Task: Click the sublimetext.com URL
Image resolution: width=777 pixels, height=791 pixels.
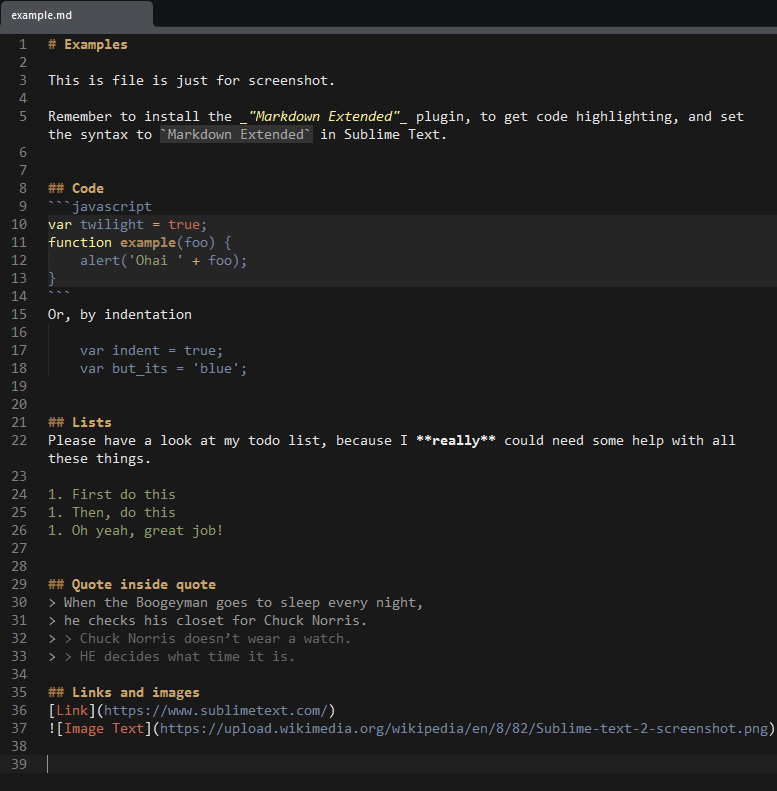Action: [216, 711]
